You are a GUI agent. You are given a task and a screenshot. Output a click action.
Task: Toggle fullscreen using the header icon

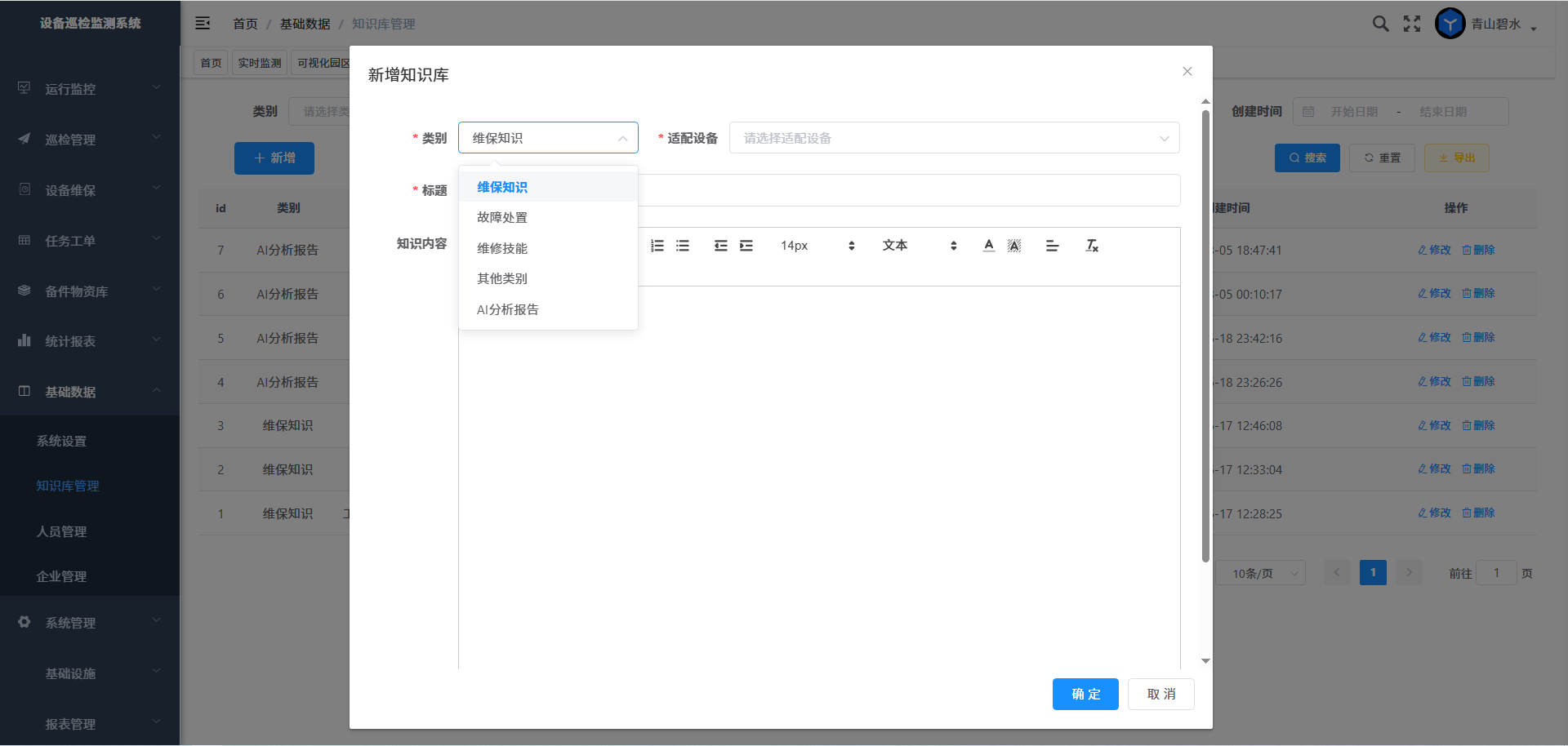pos(1412,24)
